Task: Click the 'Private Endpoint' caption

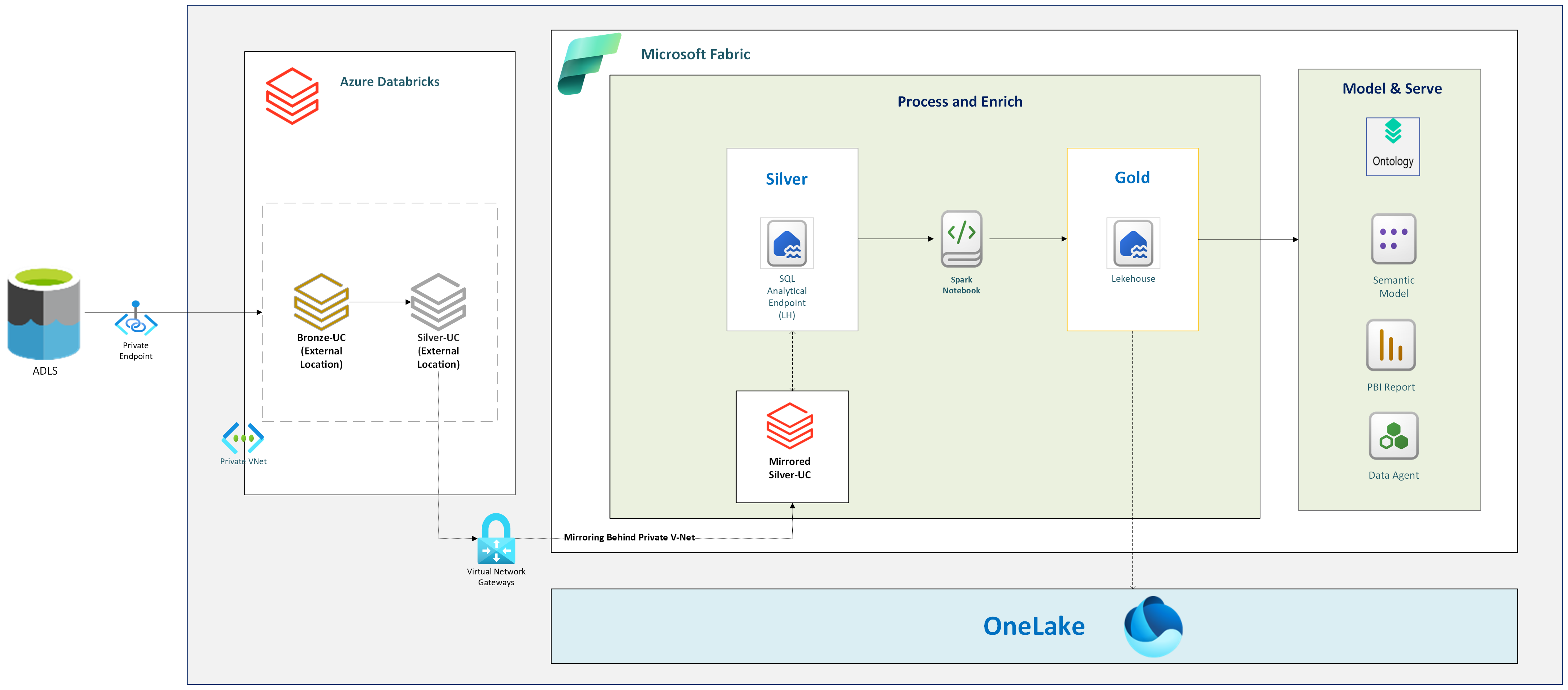Action: click(136, 351)
